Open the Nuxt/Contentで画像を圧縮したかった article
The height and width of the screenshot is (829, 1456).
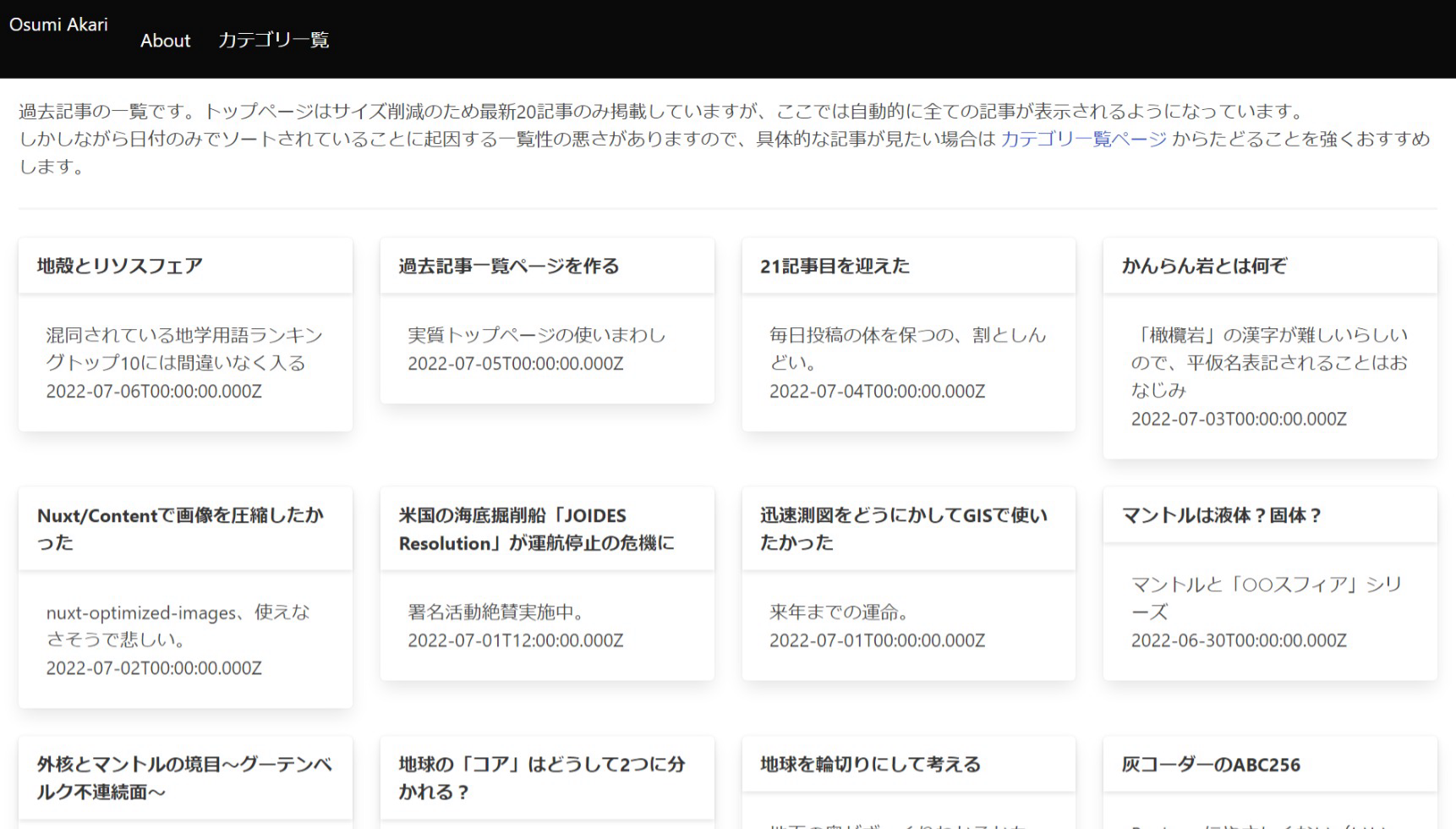click(181, 528)
